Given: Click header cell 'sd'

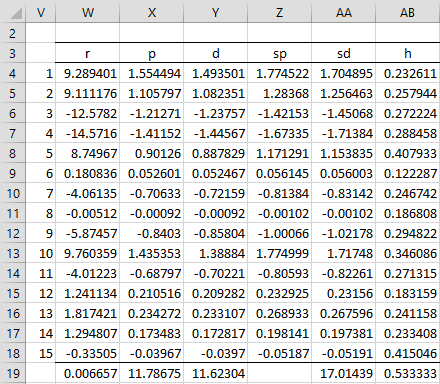Looking at the screenshot, I should click(344, 53).
